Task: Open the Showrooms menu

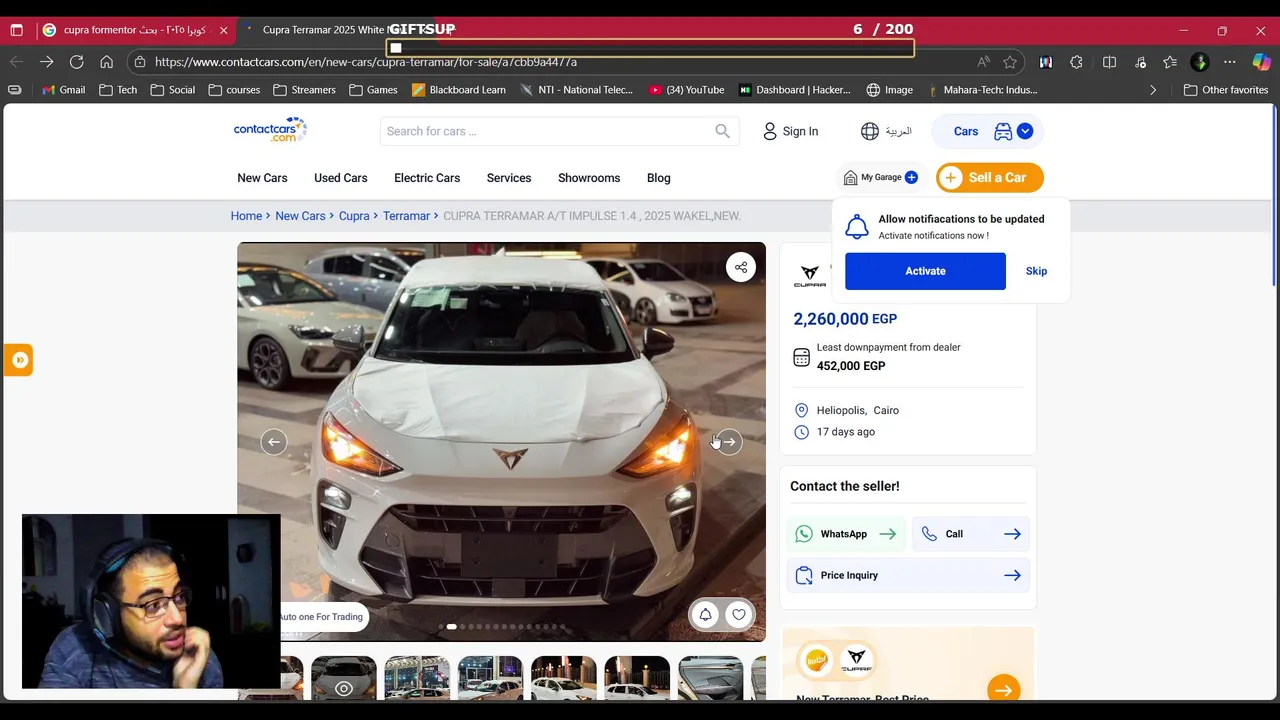Action: coord(589,178)
